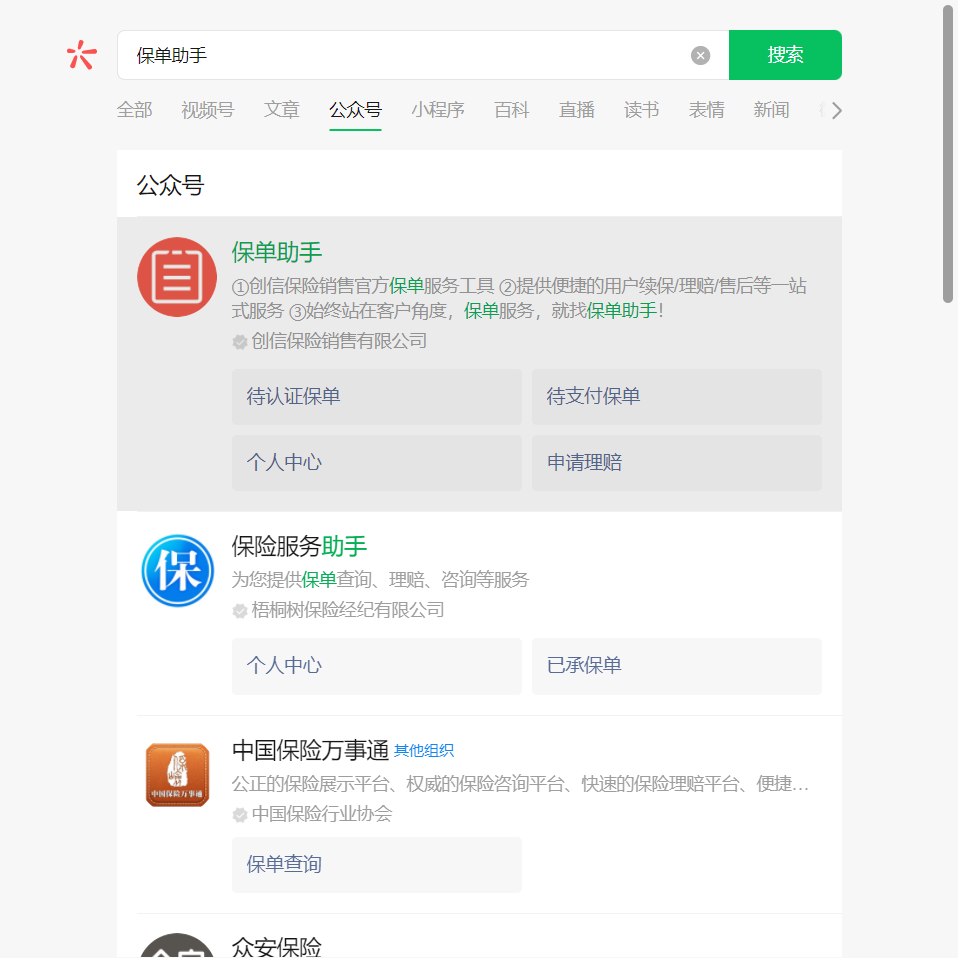Switch to the 视频号 tab
The image size is (958, 958).
coord(208,110)
